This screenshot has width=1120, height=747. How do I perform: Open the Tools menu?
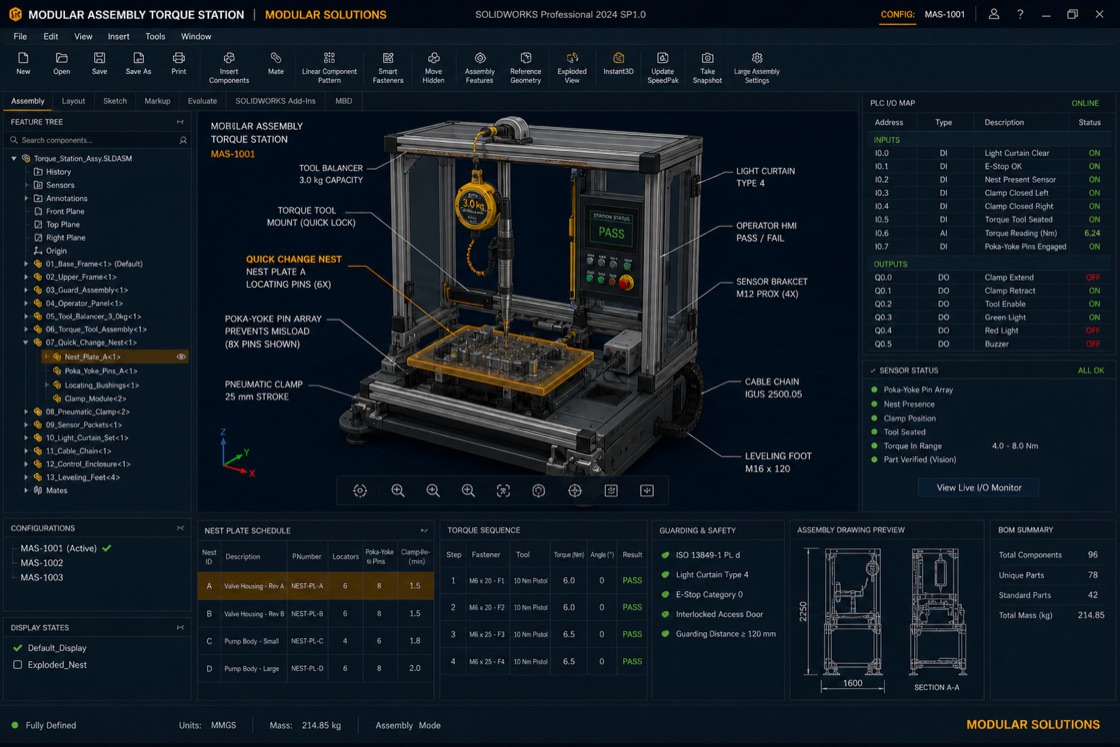click(155, 36)
